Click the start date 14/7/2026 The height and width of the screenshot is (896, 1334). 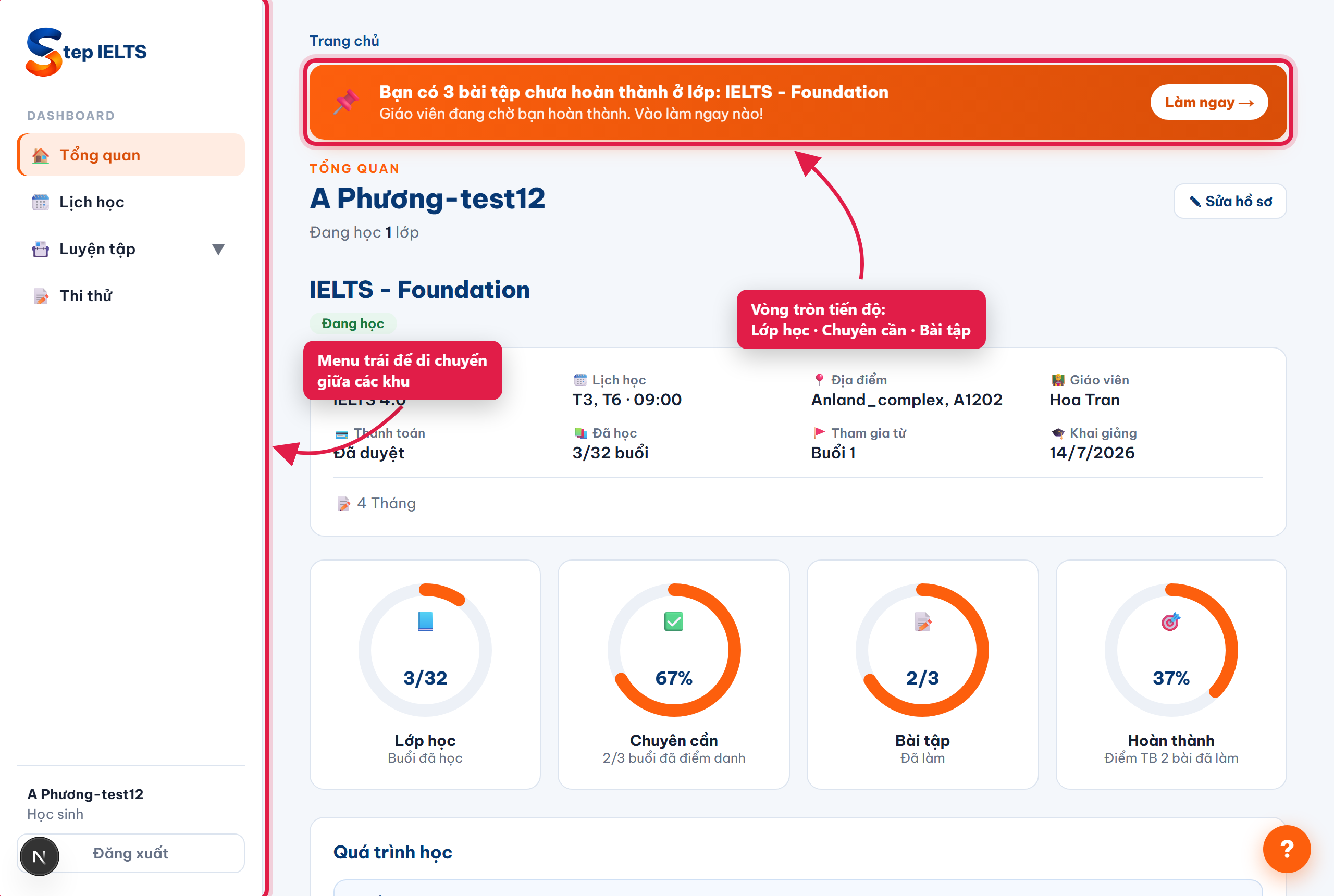point(1092,453)
